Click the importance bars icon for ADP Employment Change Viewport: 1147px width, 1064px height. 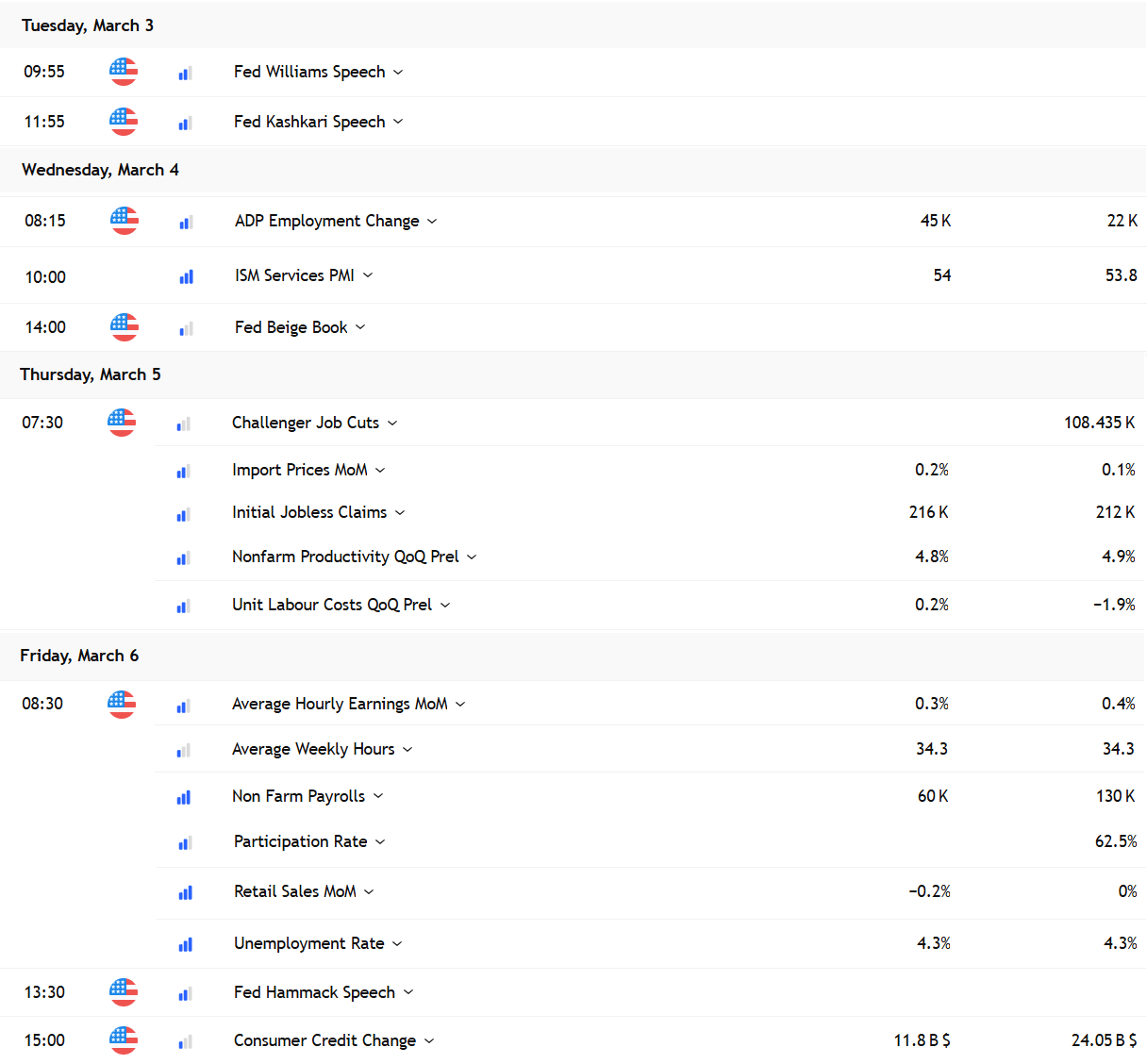tap(186, 222)
